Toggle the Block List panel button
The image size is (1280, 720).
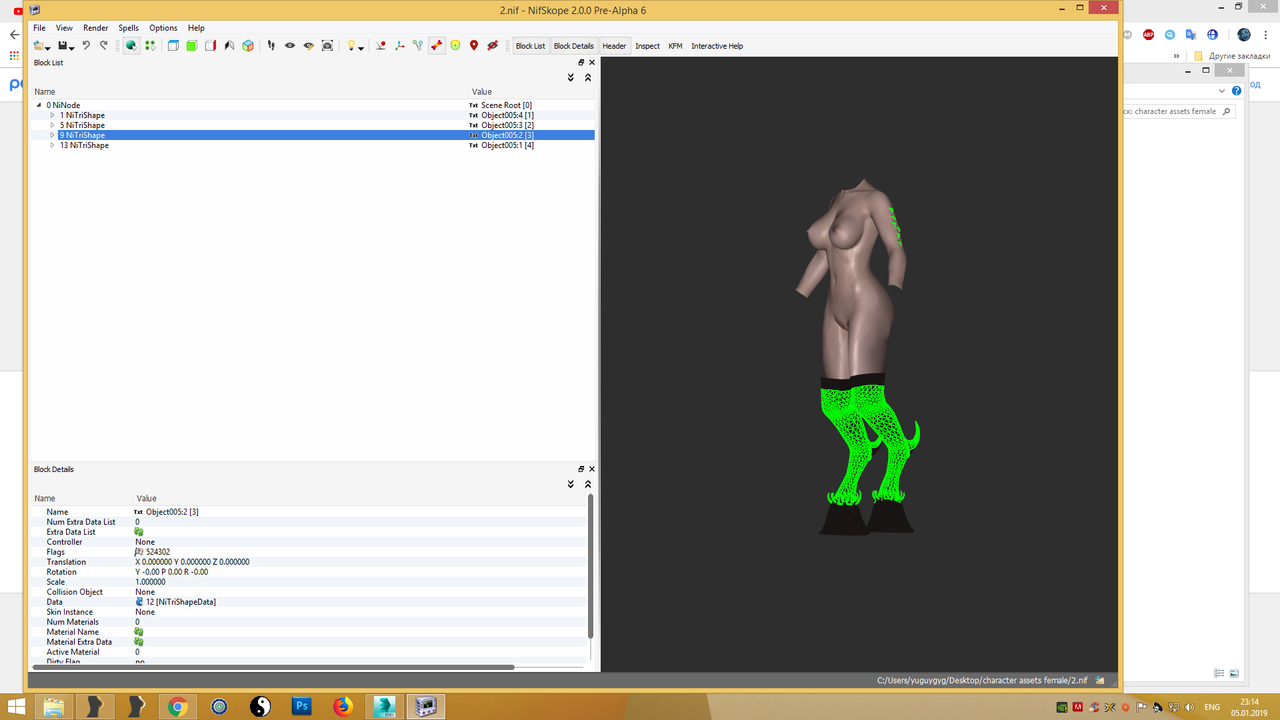click(x=530, y=46)
